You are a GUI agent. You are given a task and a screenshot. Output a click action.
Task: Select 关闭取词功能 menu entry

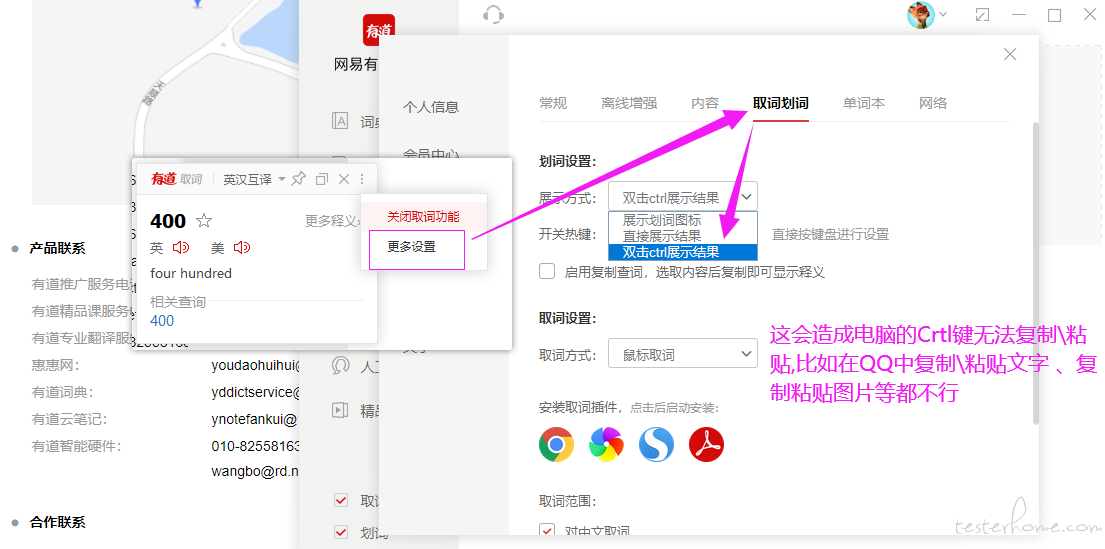coord(423,216)
